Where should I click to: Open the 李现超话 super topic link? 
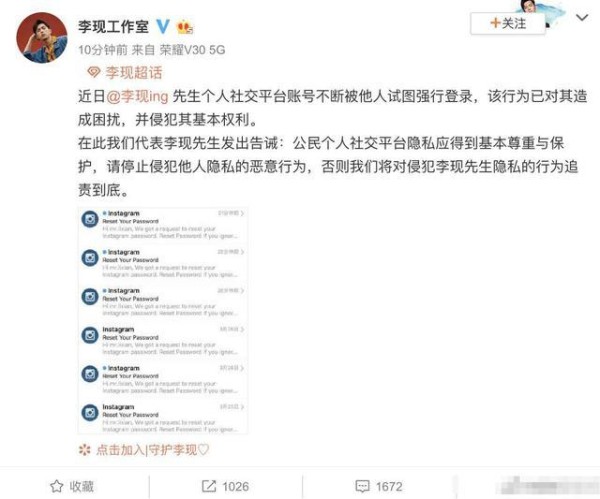tap(134, 72)
